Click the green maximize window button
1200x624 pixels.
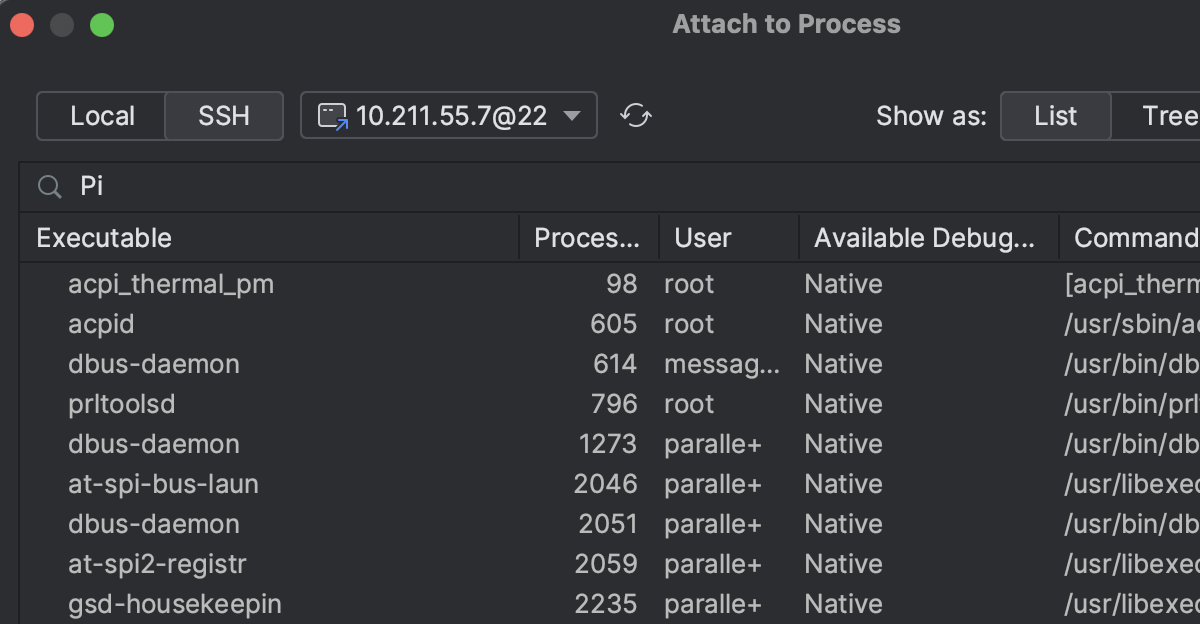[102, 25]
